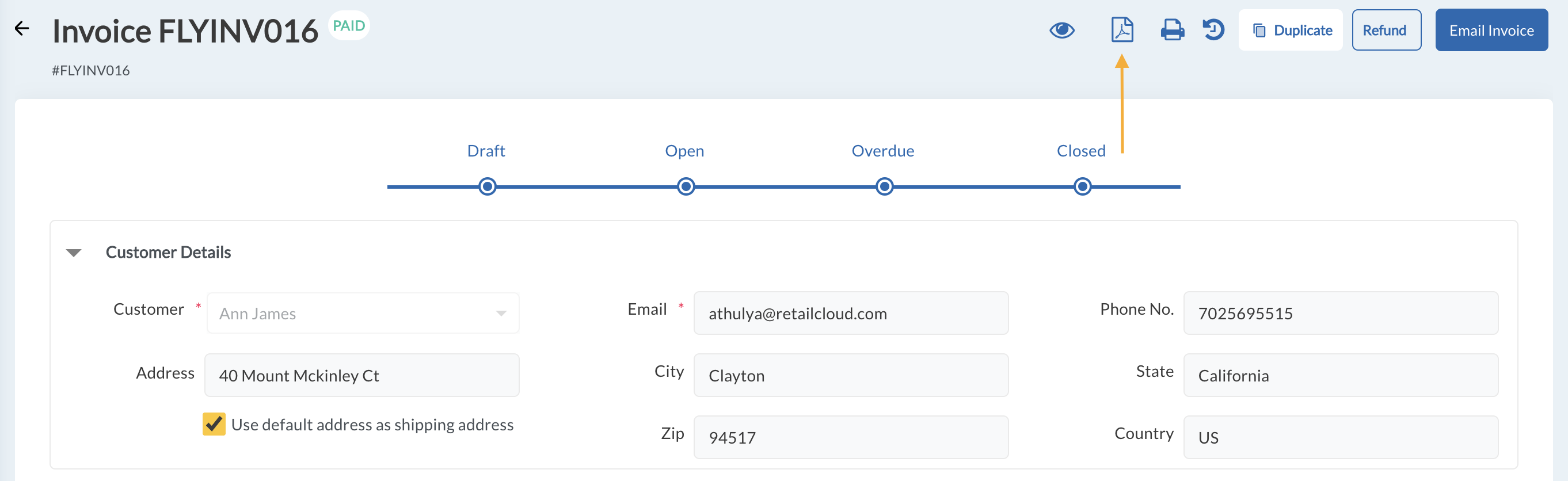Click the City field containing Clayton
The width and height of the screenshot is (1568, 481).
(850, 375)
